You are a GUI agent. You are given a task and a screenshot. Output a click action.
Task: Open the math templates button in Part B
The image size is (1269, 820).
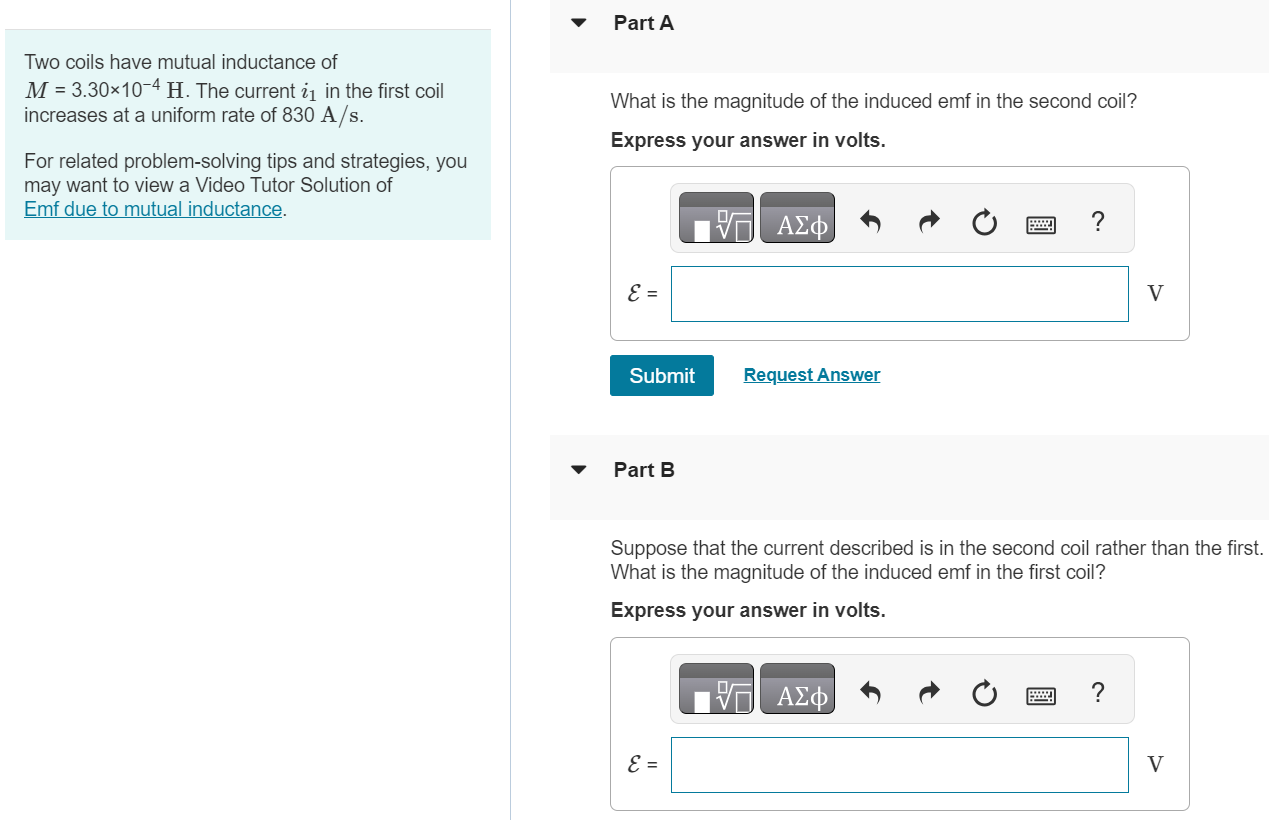point(716,689)
